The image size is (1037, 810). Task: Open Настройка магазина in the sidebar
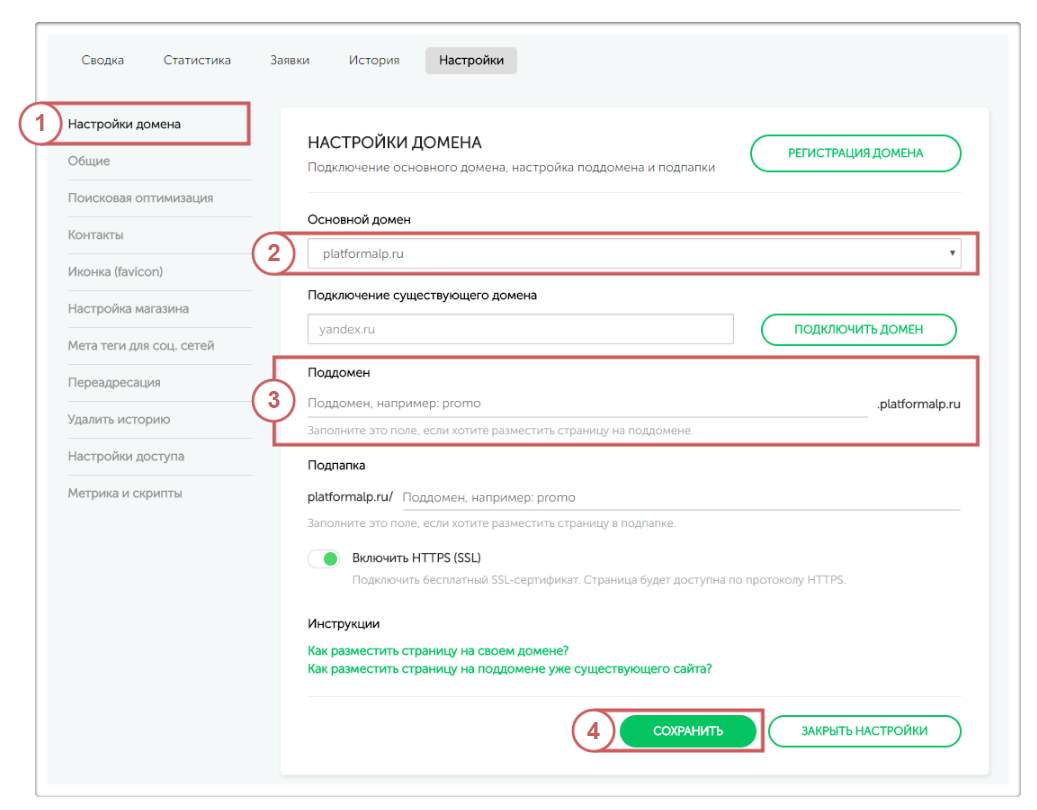click(x=128, y=309)
